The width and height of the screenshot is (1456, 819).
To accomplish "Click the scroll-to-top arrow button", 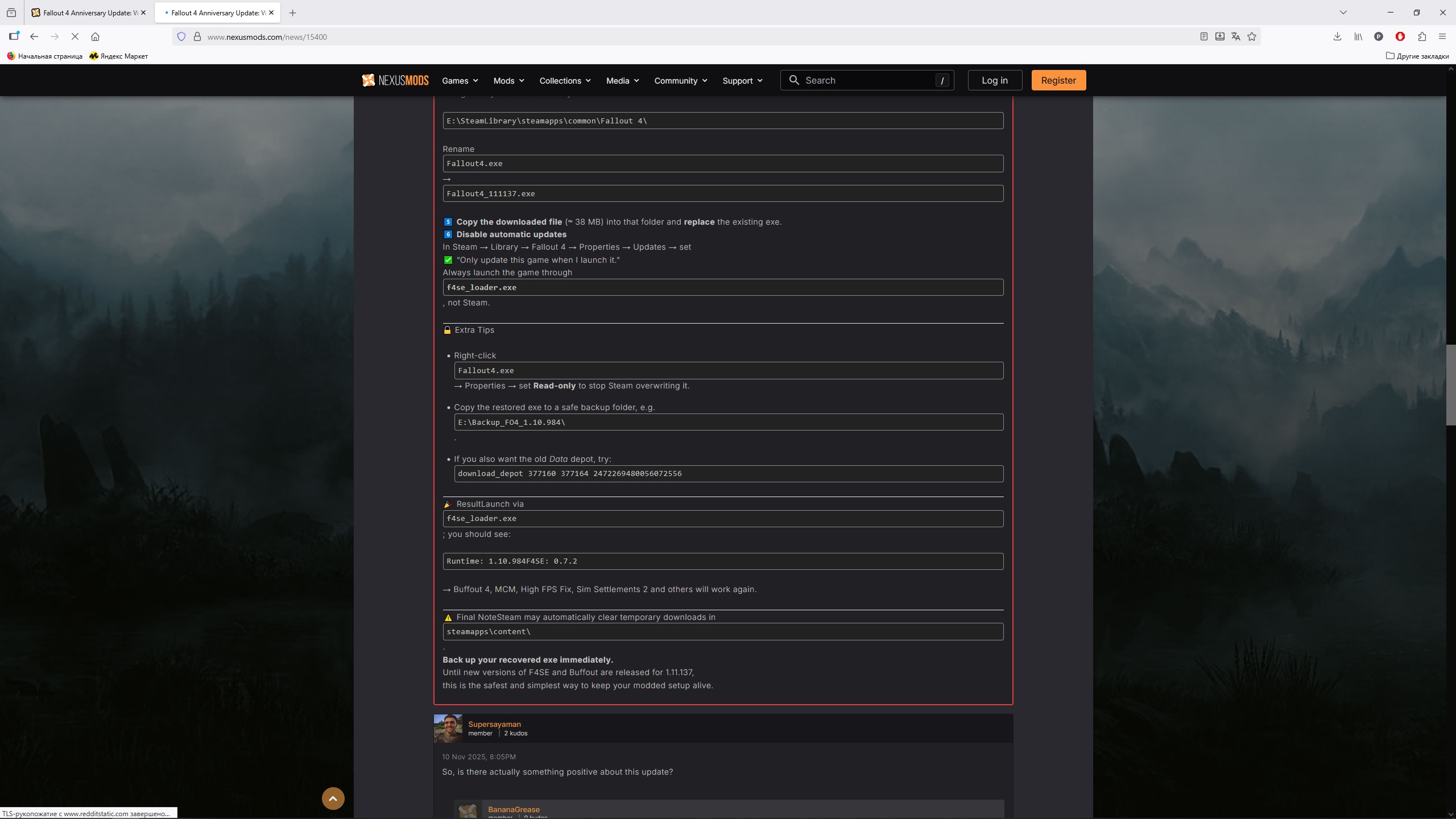I will pyautogui.click(x=333, y=798).
